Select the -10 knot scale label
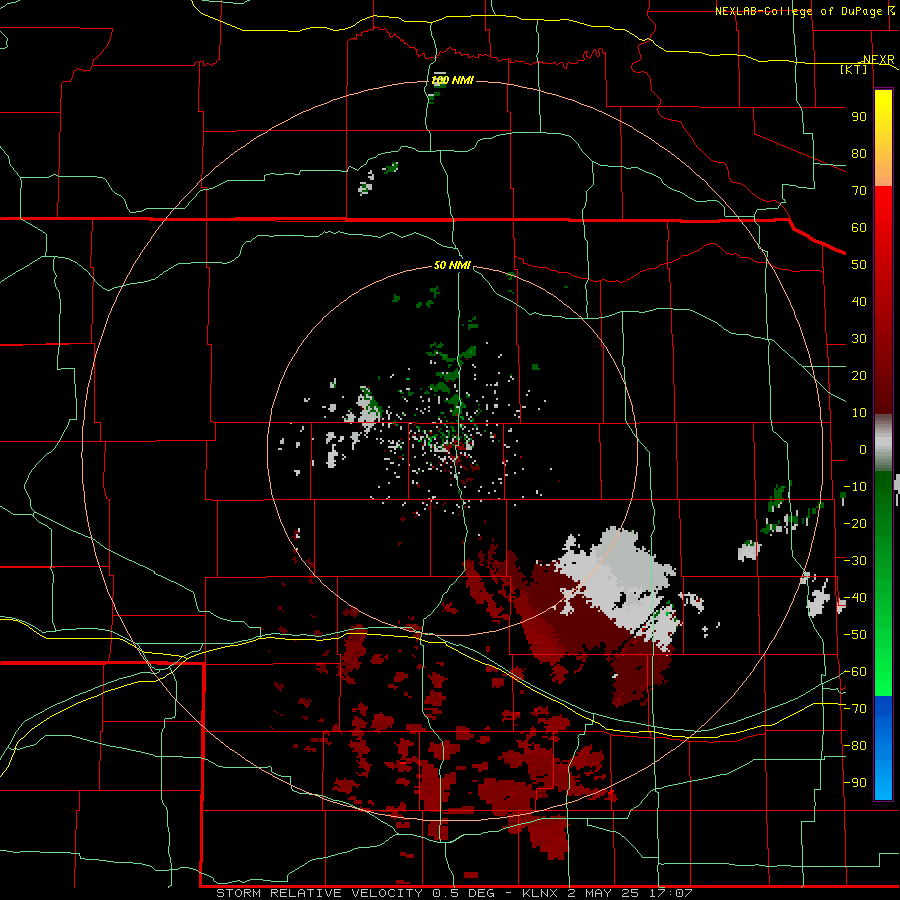Viewport: 900px width, 900px height. coord(855,487)
